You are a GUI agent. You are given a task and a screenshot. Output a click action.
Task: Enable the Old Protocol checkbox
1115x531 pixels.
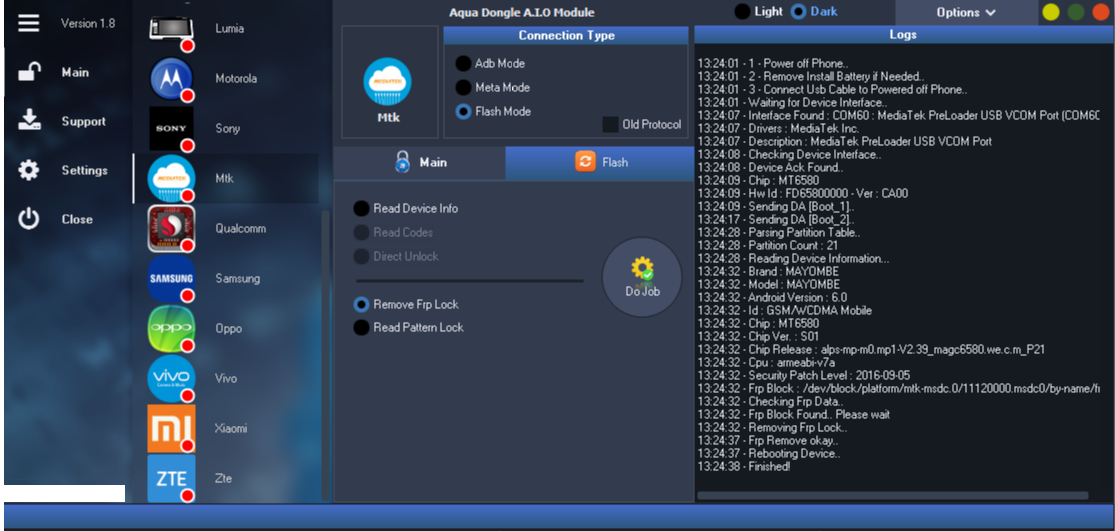pos(610,124)
